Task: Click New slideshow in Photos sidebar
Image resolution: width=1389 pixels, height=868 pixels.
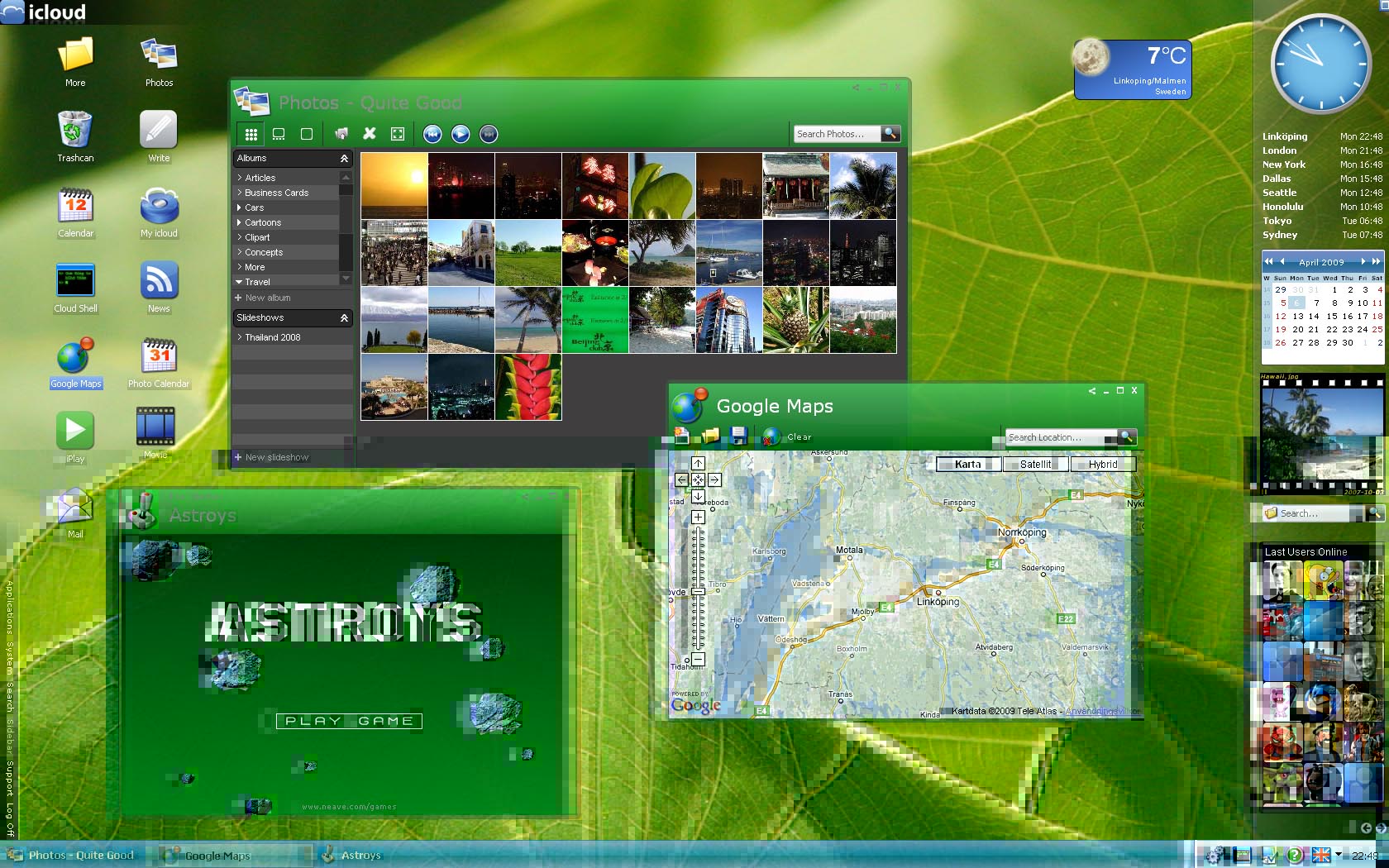Action: [x=272, y=457]
